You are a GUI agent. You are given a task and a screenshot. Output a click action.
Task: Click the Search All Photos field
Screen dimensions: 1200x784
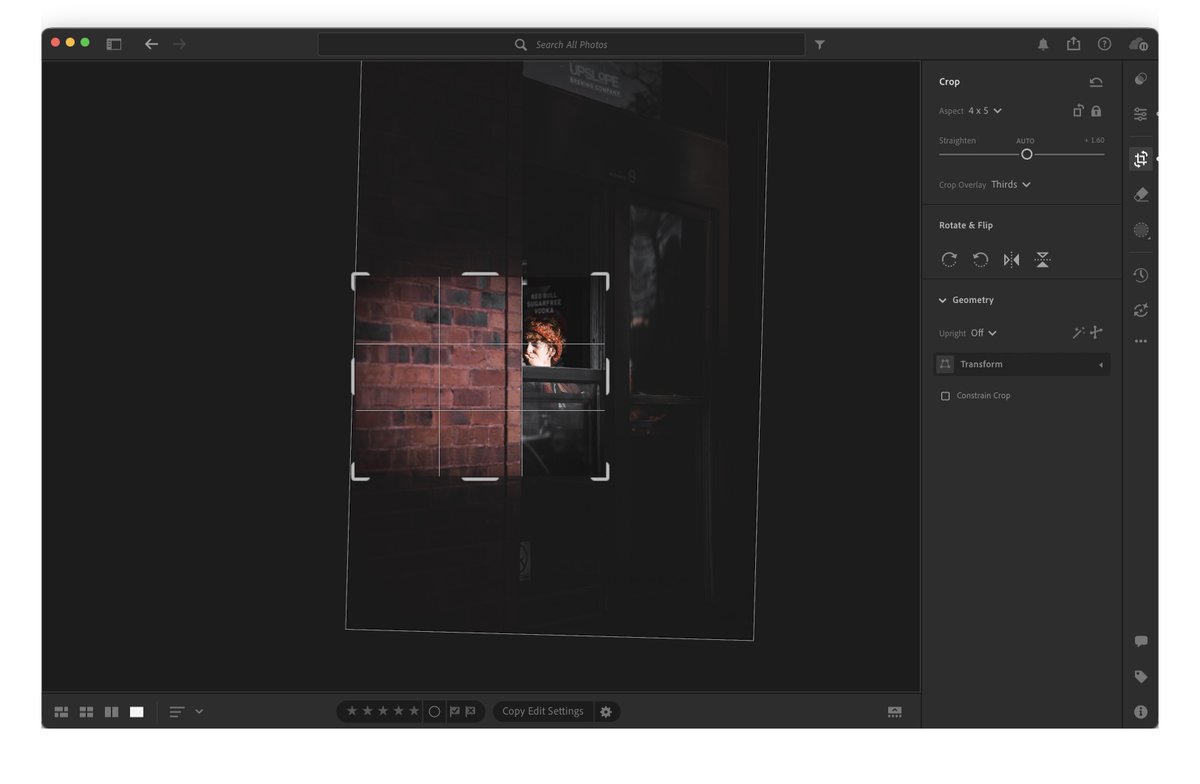(561, 44)
